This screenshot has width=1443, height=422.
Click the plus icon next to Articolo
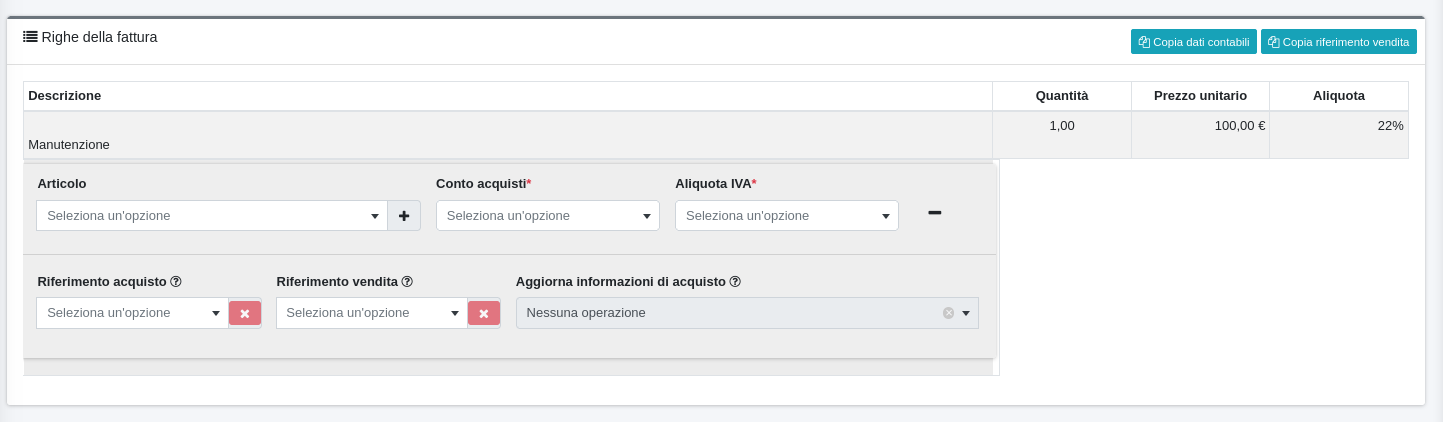click(x=404, y=216)
